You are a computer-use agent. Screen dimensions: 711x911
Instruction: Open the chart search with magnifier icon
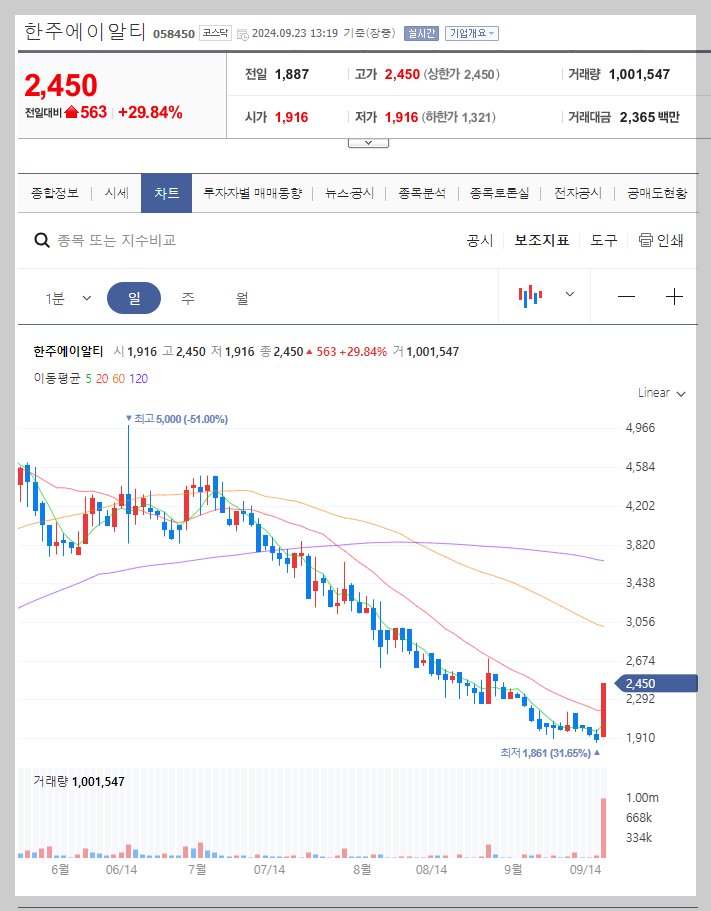point(41,239)
